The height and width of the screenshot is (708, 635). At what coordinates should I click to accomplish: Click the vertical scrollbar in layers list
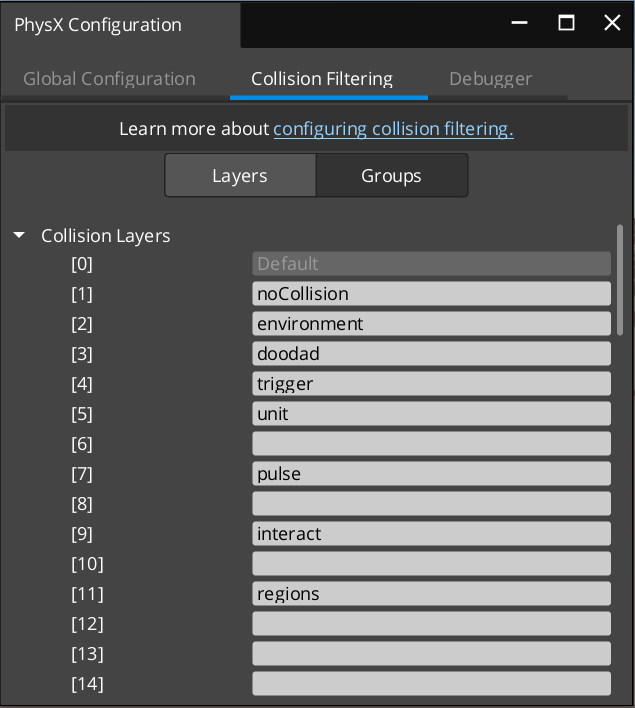click(620, 280)
